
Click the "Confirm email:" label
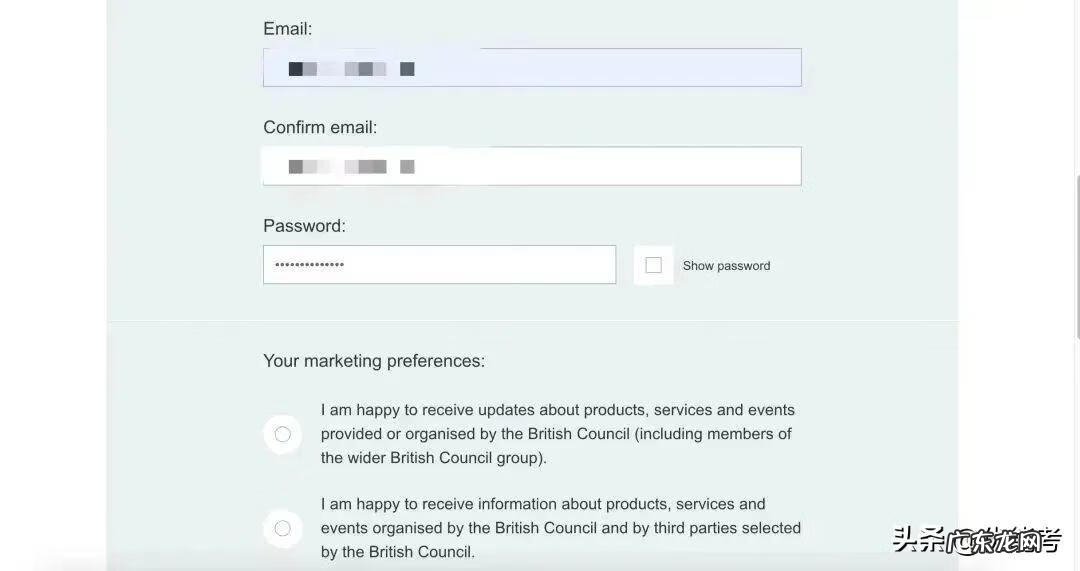tap(320, 128)
